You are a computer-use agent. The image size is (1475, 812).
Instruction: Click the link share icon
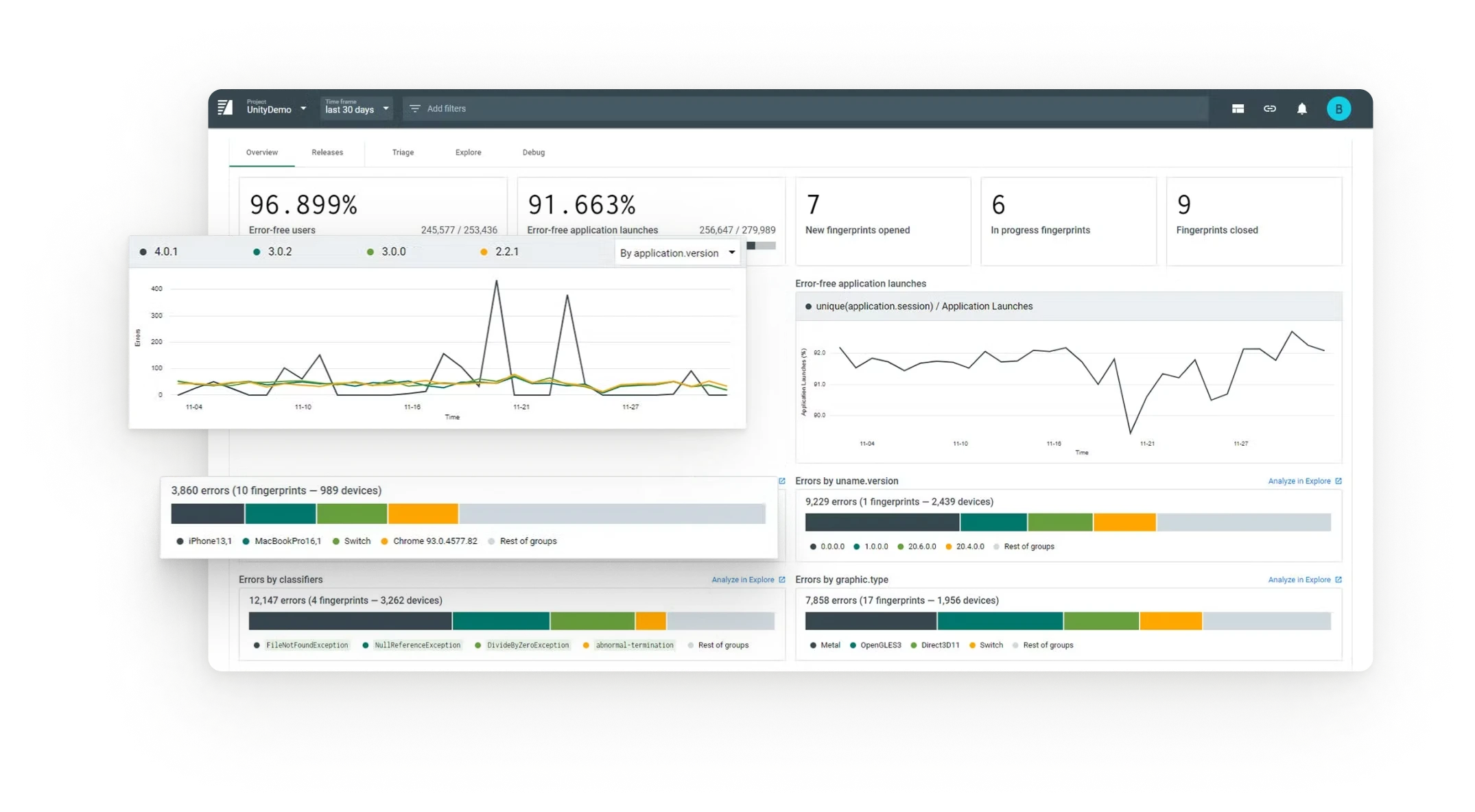1270,108
